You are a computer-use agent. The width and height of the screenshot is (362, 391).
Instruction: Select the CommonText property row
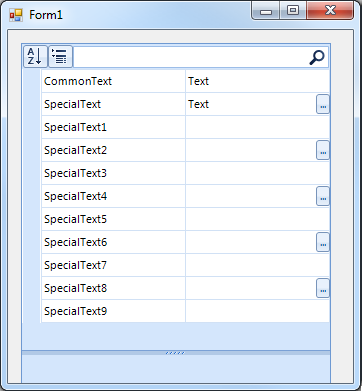coord(186,81)
